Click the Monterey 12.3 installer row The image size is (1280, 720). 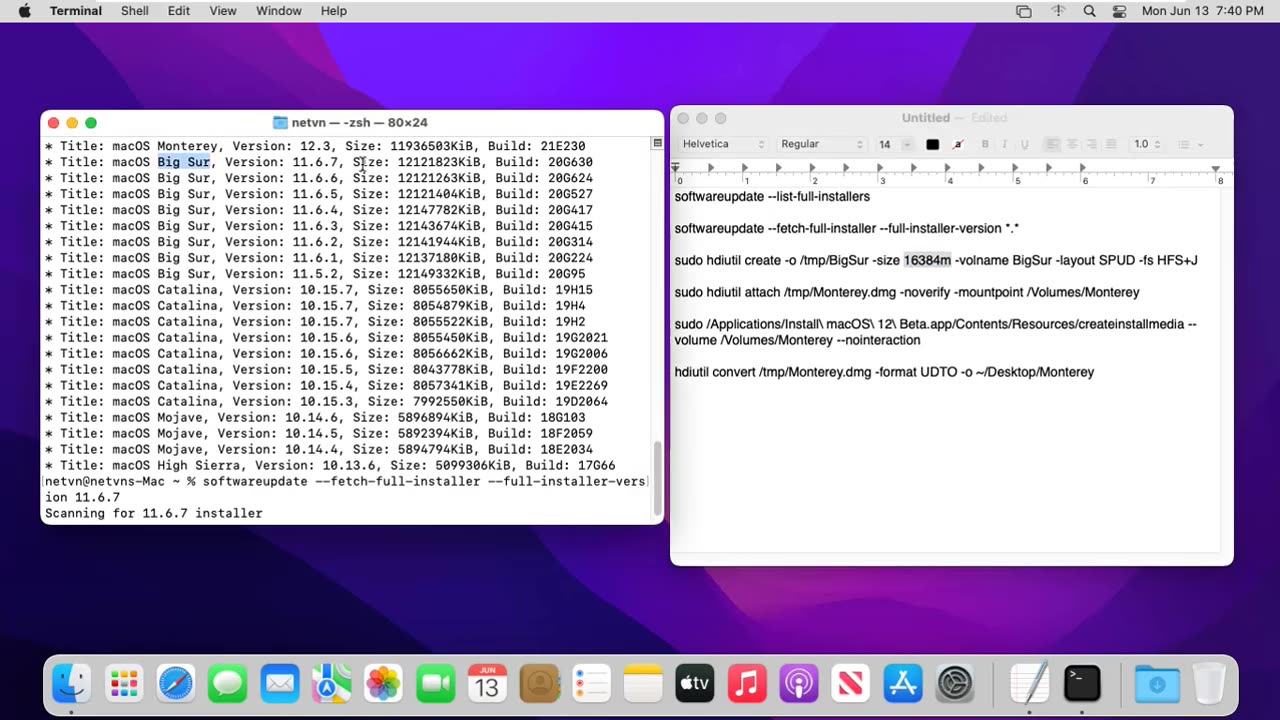315,146
